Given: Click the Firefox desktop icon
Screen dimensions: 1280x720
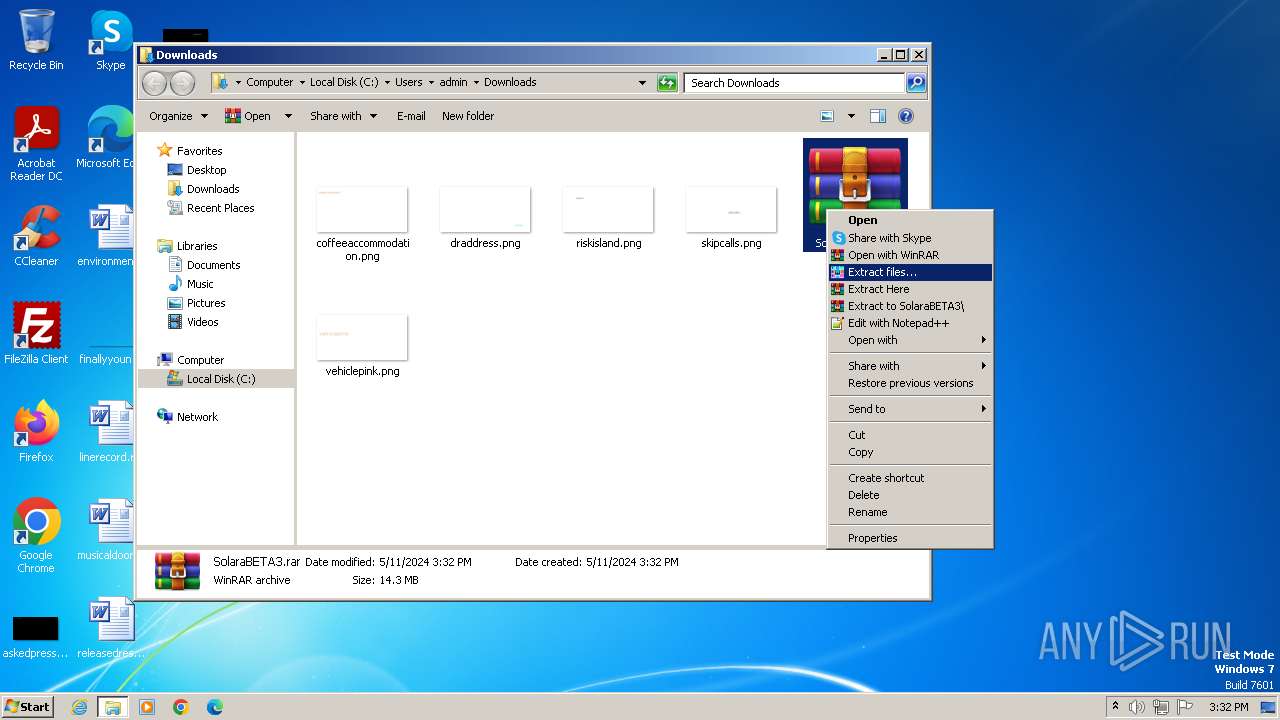Looking at the screenshot, I should (x=36, y=431).
